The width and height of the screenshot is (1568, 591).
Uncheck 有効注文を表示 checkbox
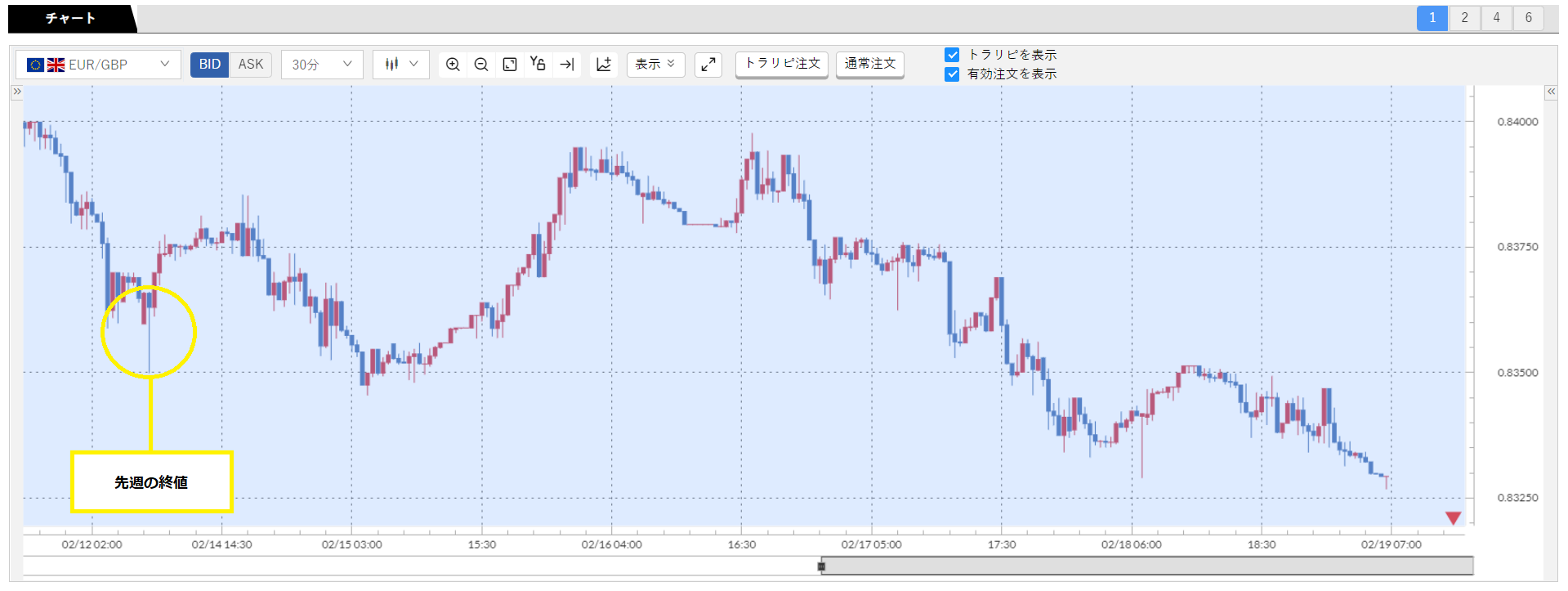952,74
